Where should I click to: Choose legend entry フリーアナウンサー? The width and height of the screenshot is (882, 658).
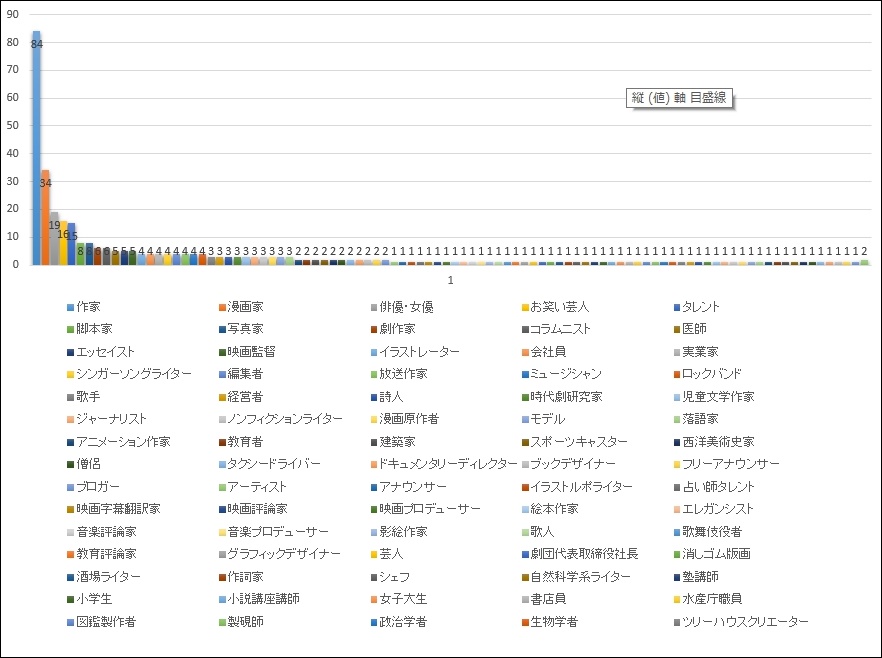(x=727, y=464)
